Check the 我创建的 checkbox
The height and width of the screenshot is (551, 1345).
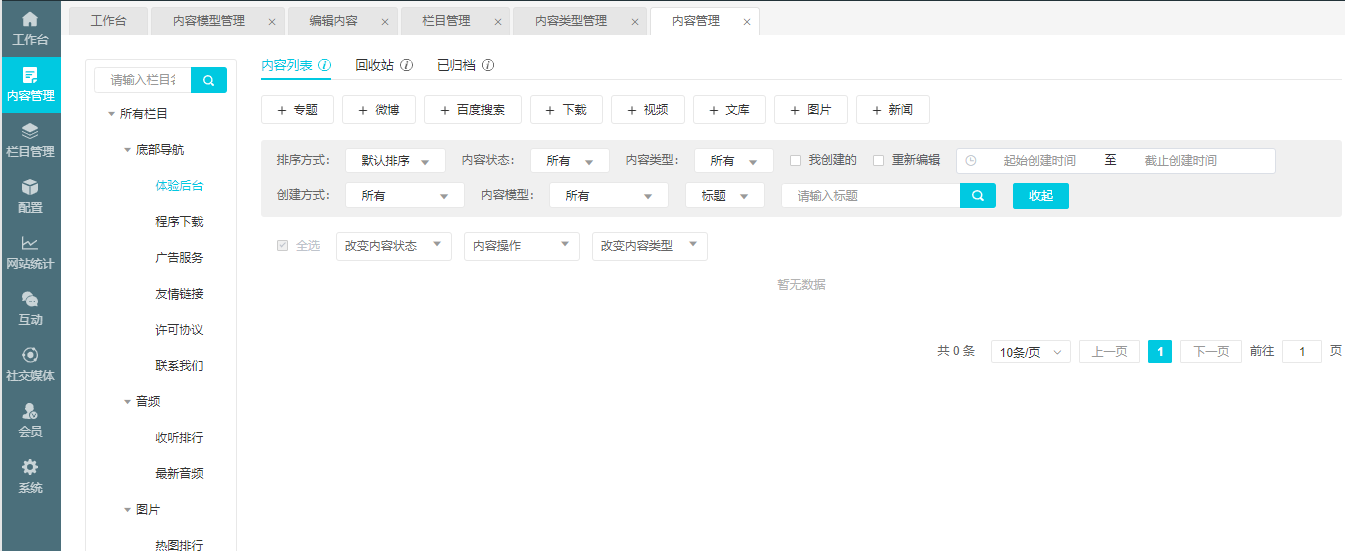[x=796, y=160]
